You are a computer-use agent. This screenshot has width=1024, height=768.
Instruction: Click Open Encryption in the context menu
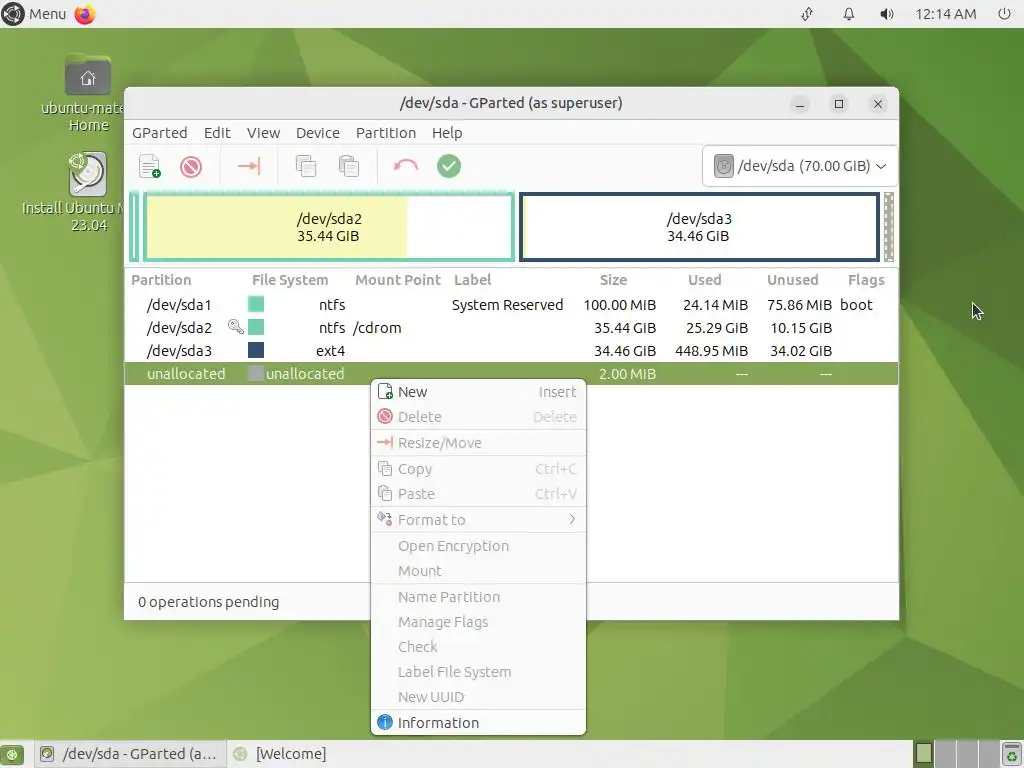click(x=478, y=546)
